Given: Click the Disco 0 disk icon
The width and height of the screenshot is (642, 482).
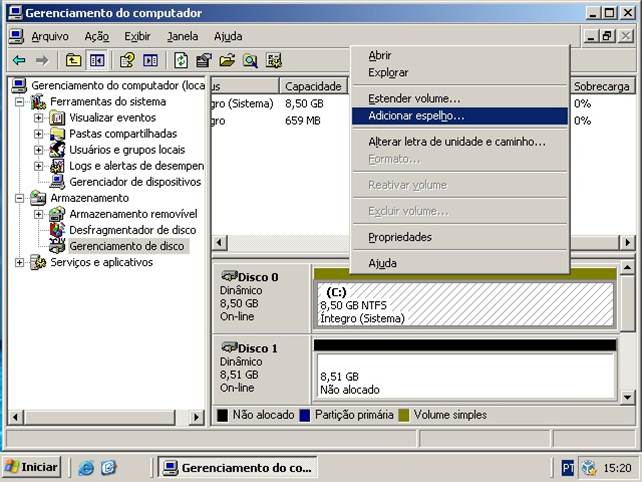Looking at the screenshot, I should (229, 276).
